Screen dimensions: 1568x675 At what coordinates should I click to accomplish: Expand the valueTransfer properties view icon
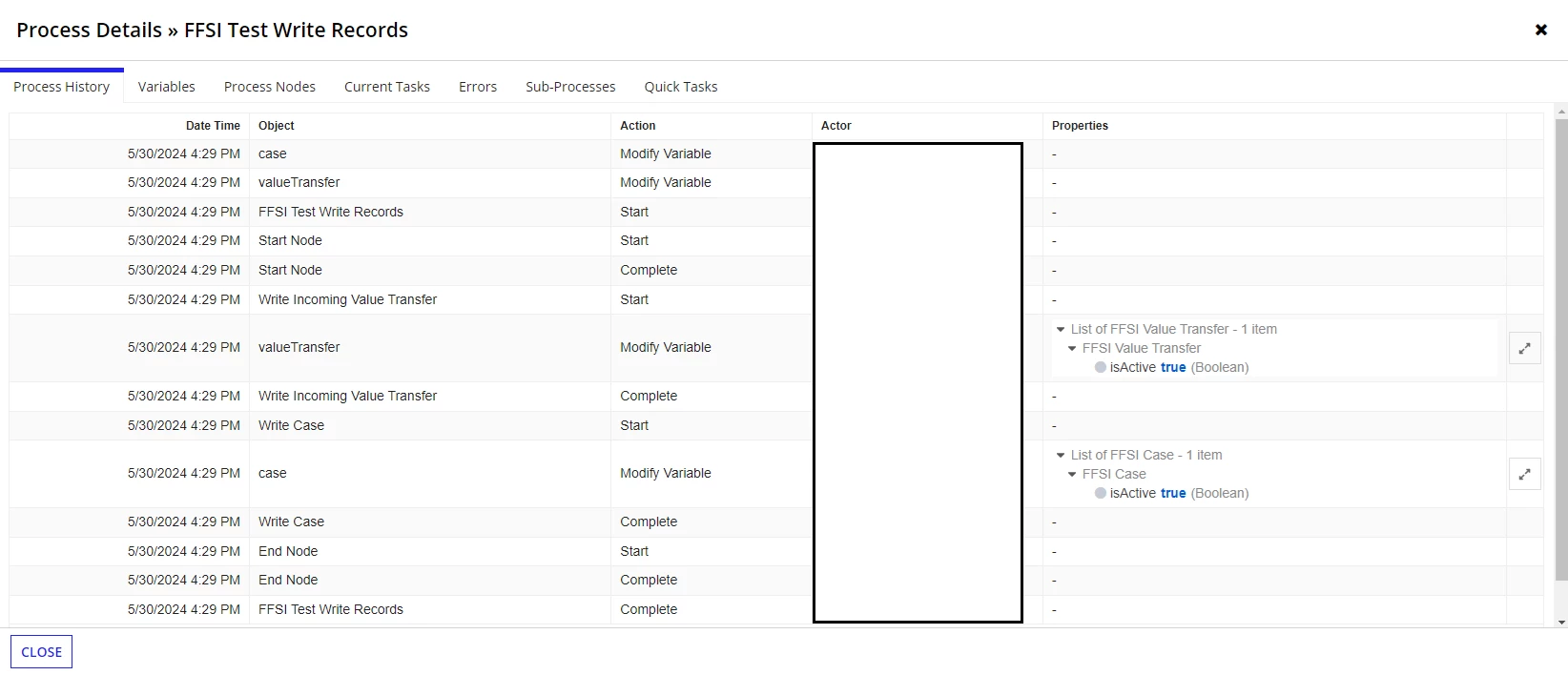[x=1525, y=348]
